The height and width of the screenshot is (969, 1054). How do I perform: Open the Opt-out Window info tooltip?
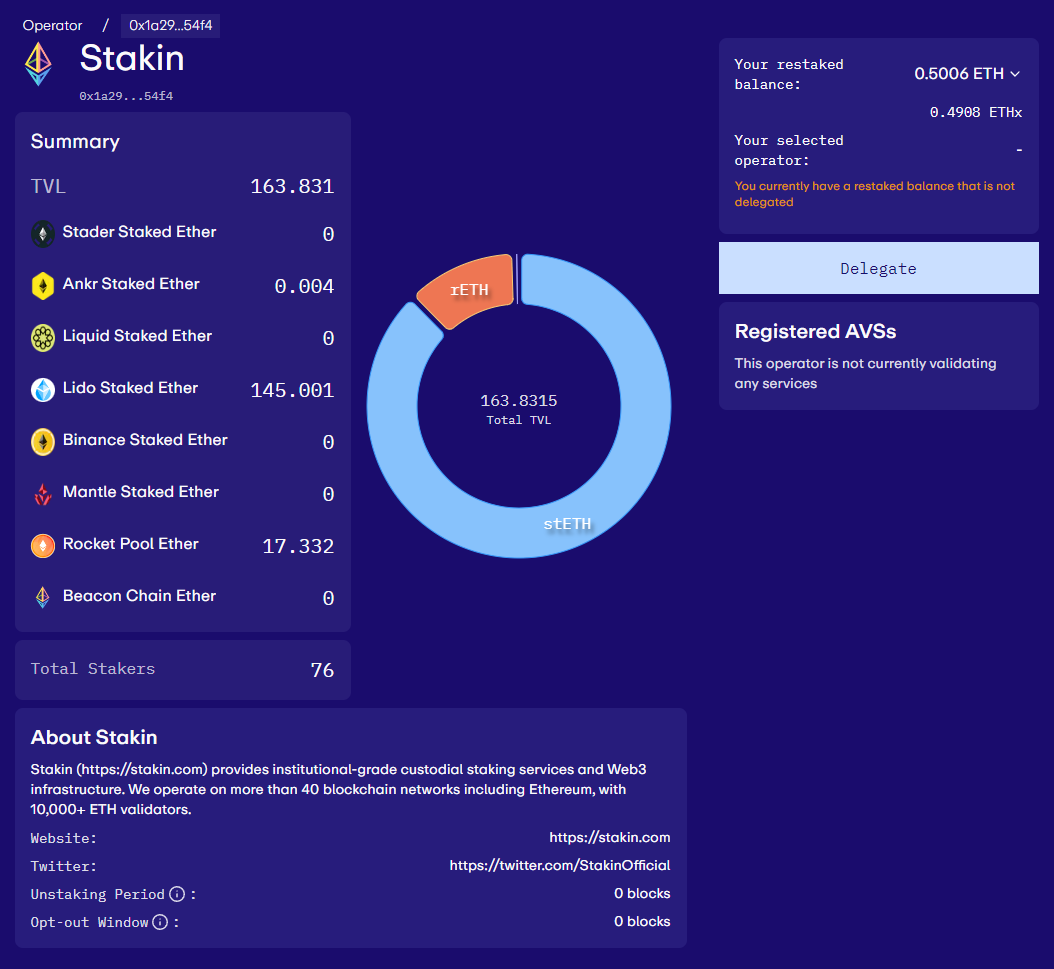point(161,922)
